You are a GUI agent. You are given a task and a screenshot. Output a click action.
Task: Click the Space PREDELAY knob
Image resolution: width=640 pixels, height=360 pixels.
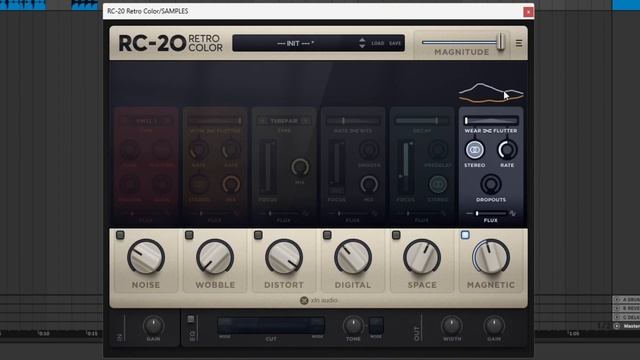pos(438,150)
